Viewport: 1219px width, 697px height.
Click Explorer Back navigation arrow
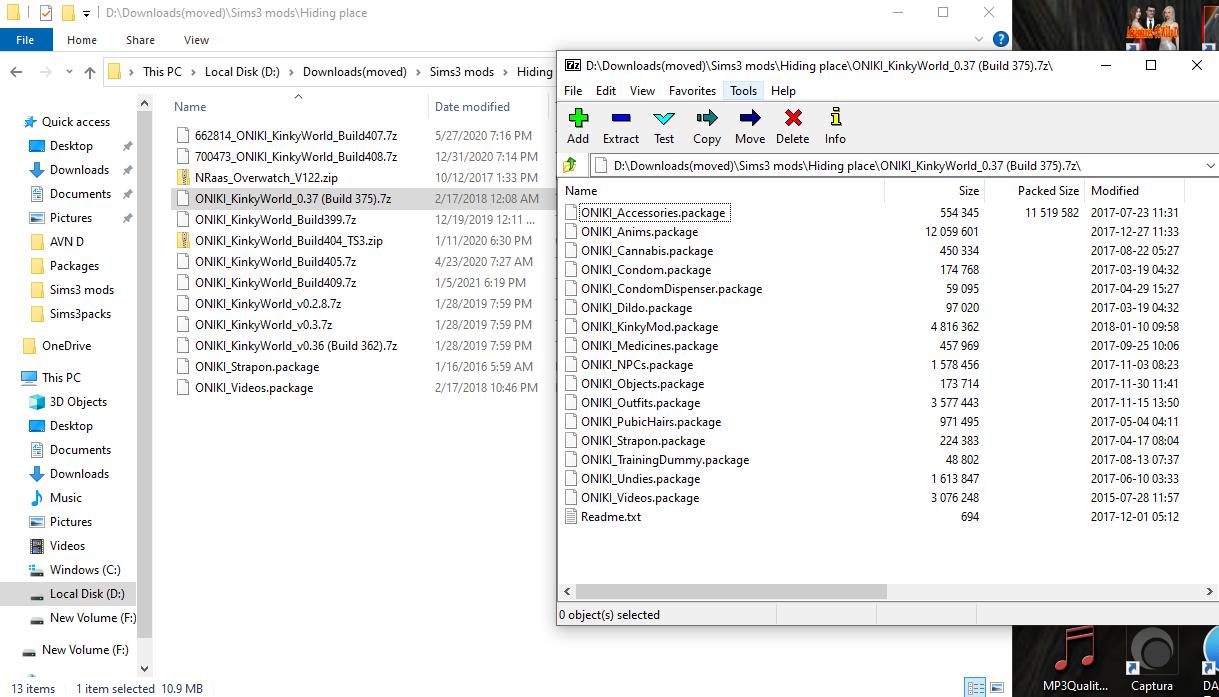pyautogui.click(x=16, y=72)
